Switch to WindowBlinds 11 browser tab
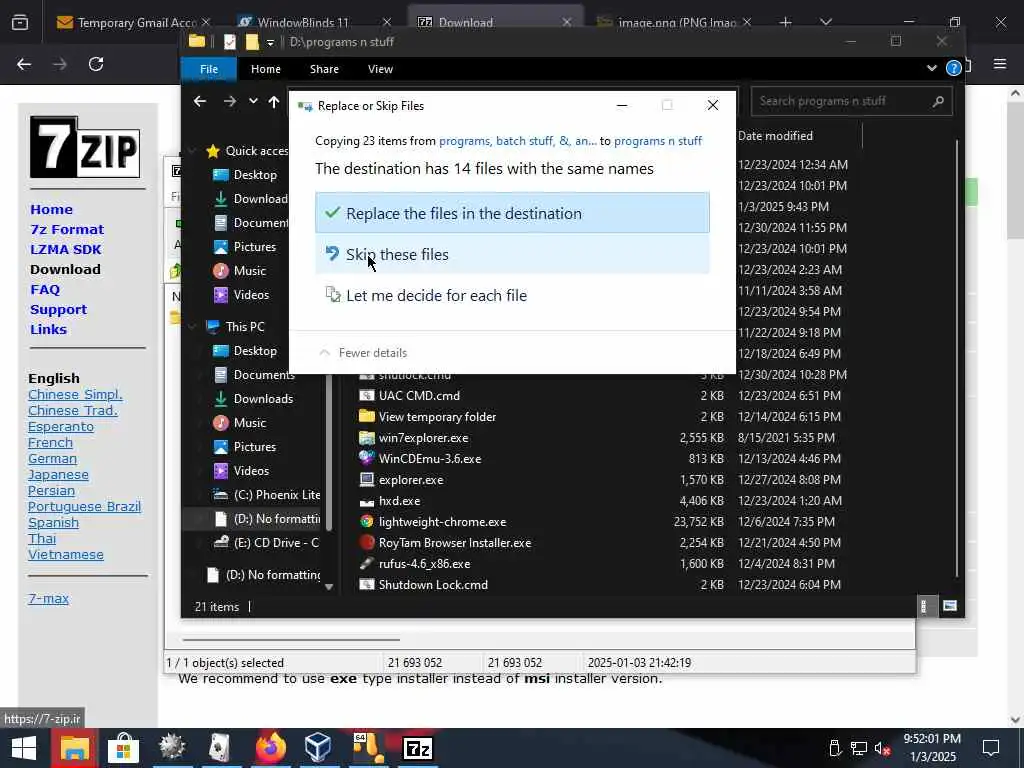Viewport: 1024px width, 768px height. pyautogui.click(x=312, y=22)
